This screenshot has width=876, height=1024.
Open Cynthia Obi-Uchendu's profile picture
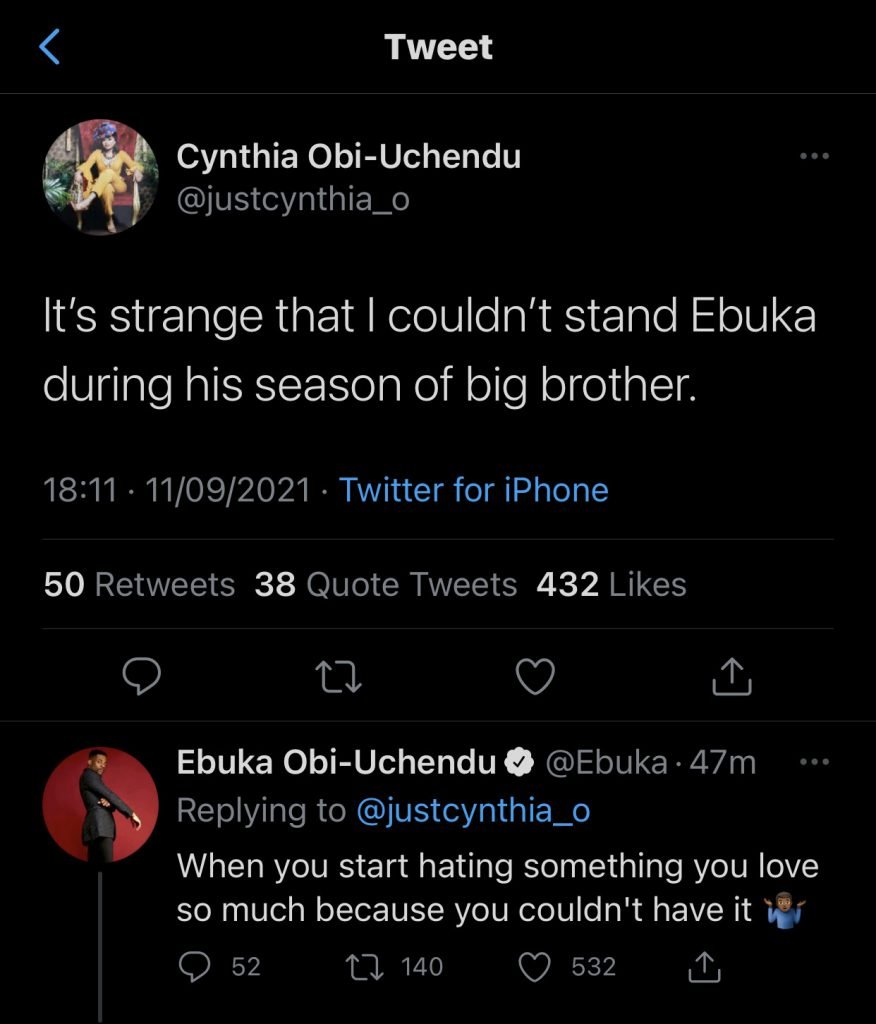click(x=100, y=177)
